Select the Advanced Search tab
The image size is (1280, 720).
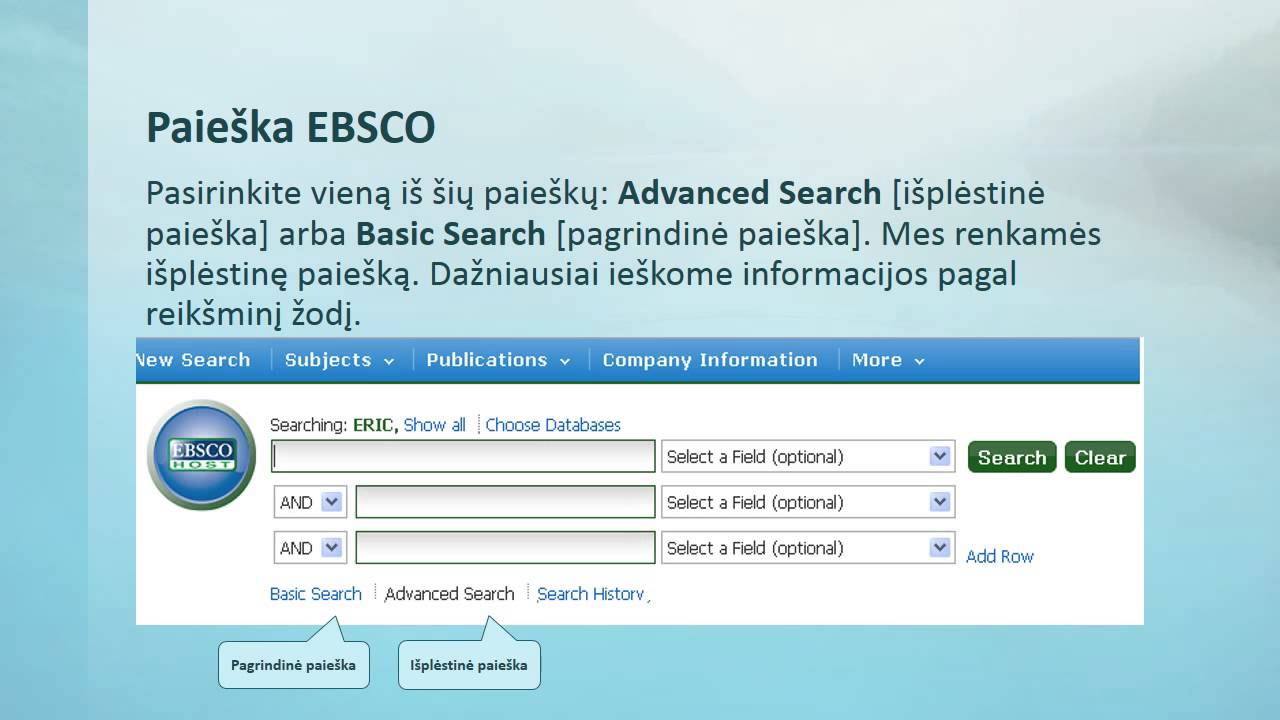[x=449, y=593]
